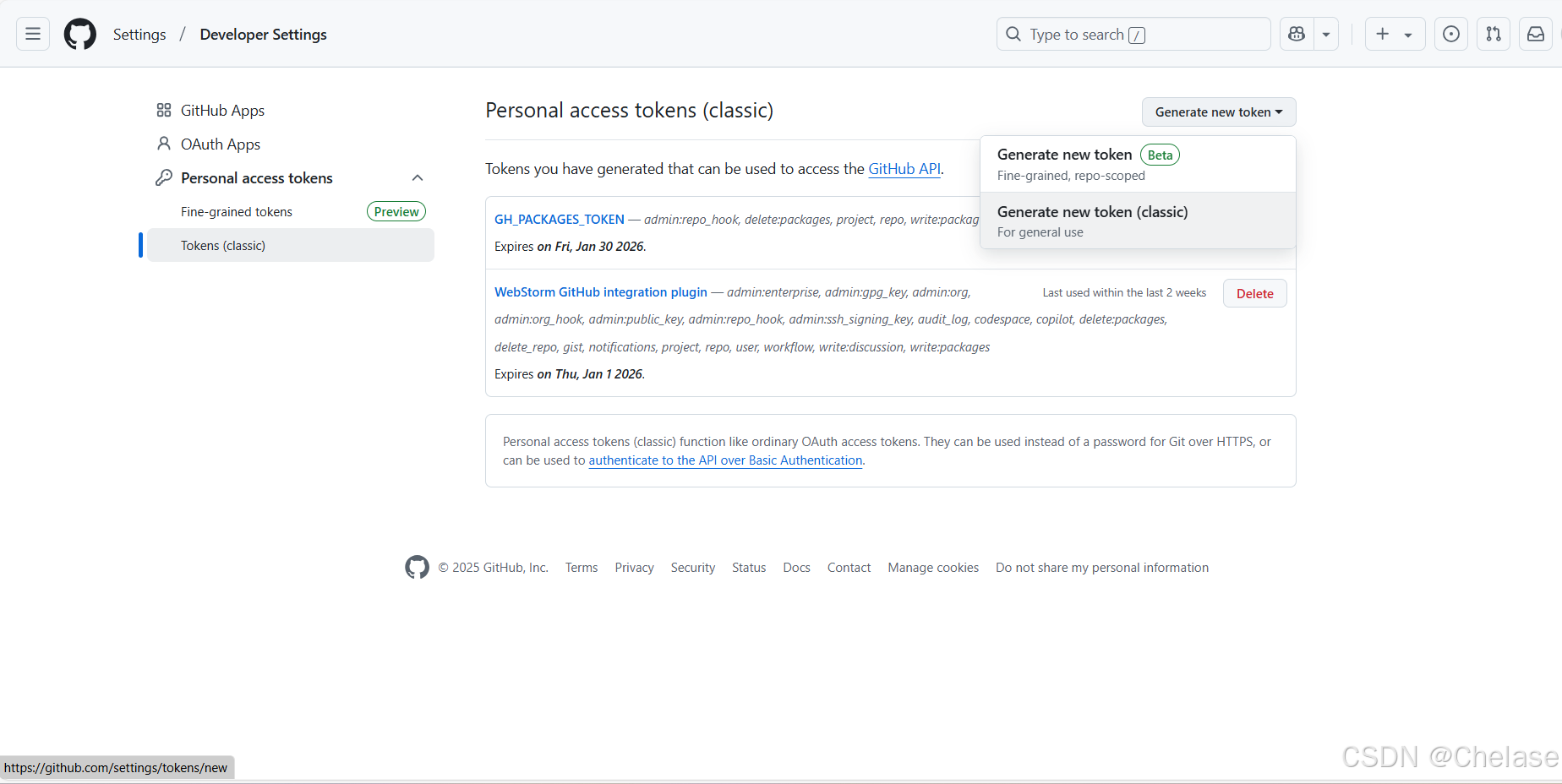Select Personal access tokens sidebar heading
The width and height of the screenshot is (1562, 784).
tap(257, 178)
